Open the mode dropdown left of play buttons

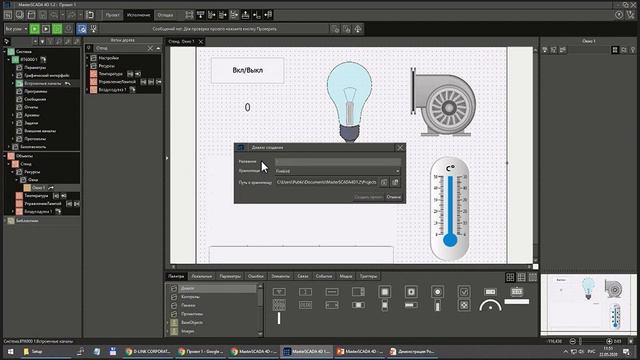click(x=16, y=29)
